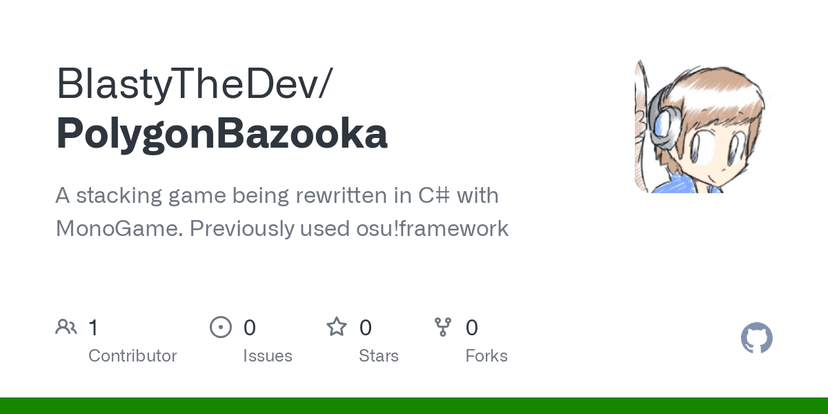Select the Contributor label text
Image resolution: width=828 pixels, height=414 pixels.
(132, 356)
